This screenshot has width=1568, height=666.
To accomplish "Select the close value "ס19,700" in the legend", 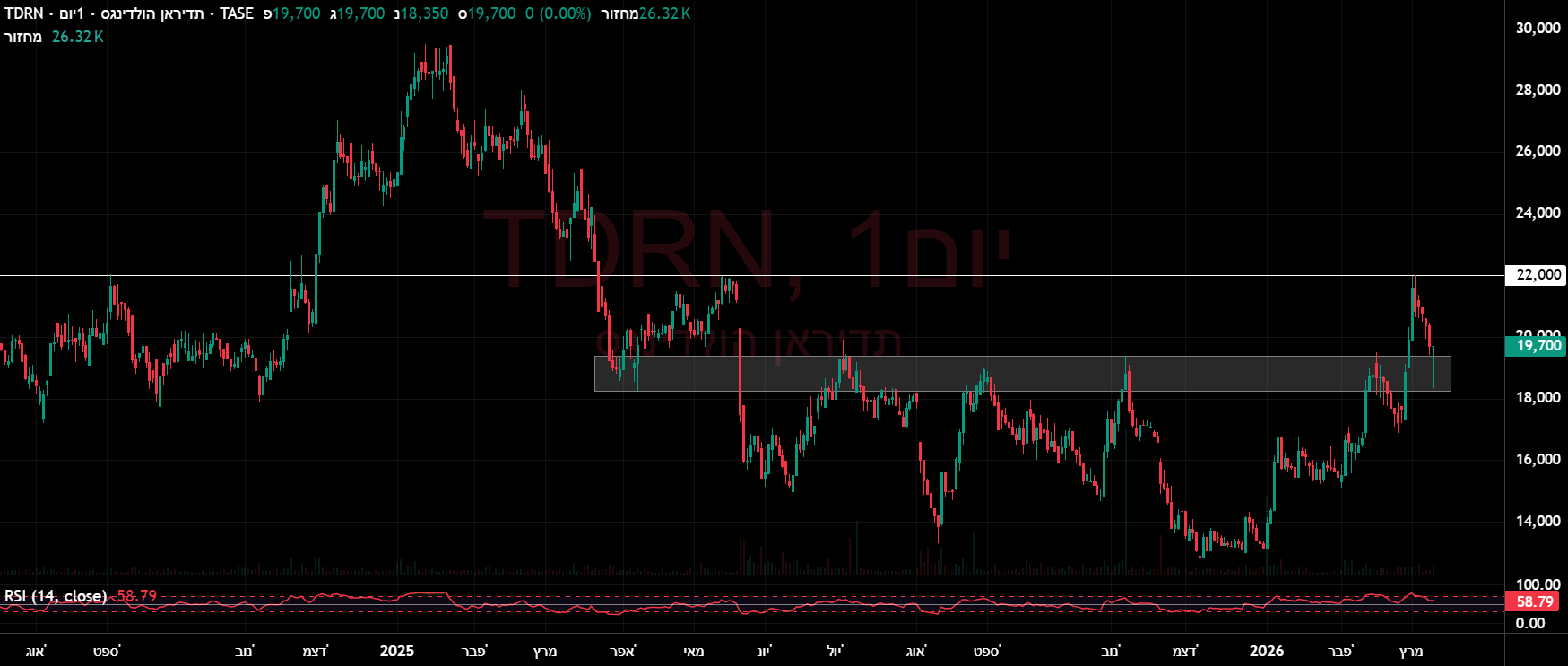I will click(x=487, y=13).
